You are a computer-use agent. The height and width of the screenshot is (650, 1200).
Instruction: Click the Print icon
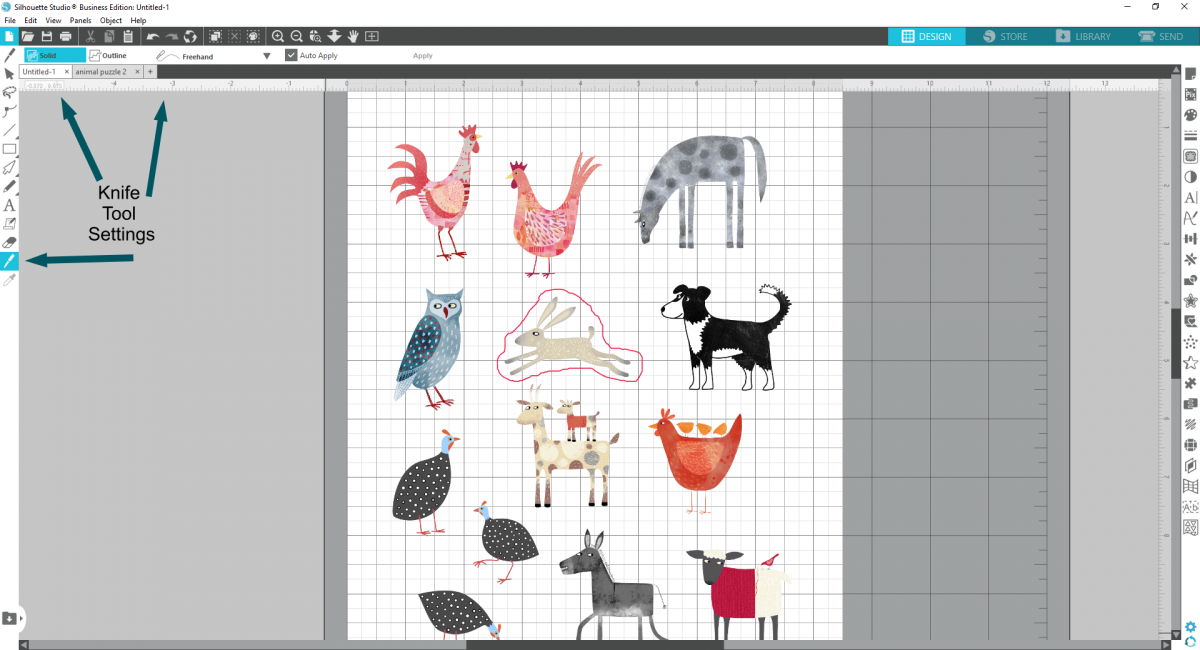pos(65,36)
